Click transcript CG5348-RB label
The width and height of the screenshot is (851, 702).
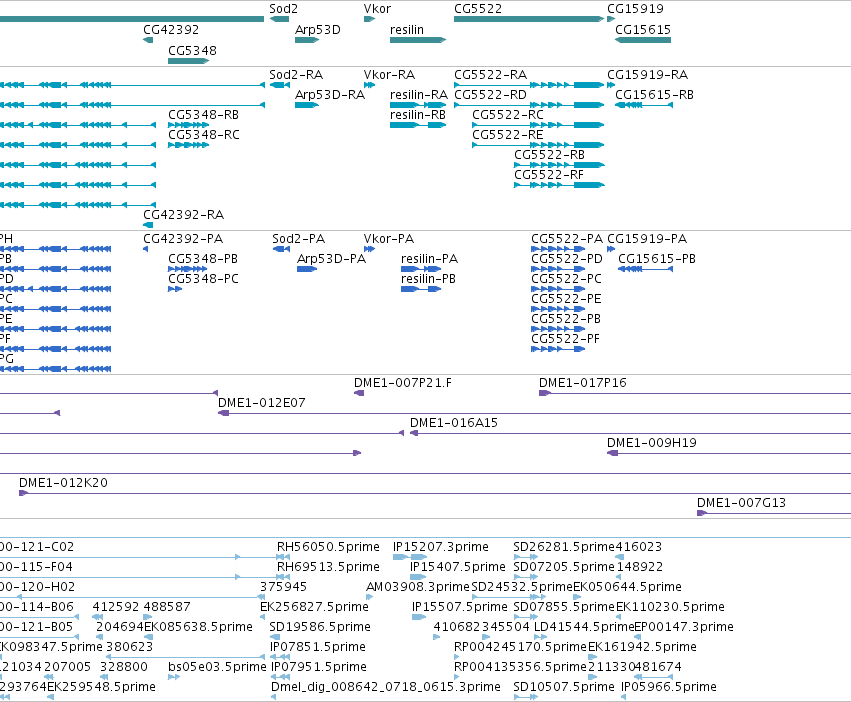pyautogui.click(x=204, y=115)
